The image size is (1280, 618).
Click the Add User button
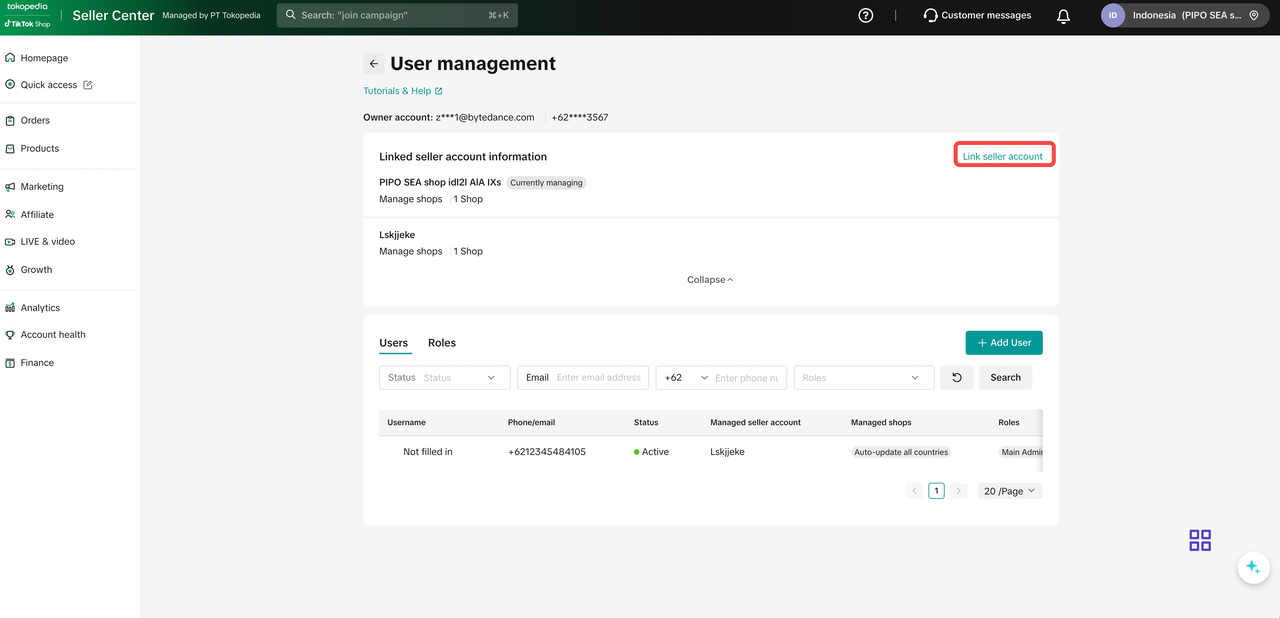pos(1004,343)
